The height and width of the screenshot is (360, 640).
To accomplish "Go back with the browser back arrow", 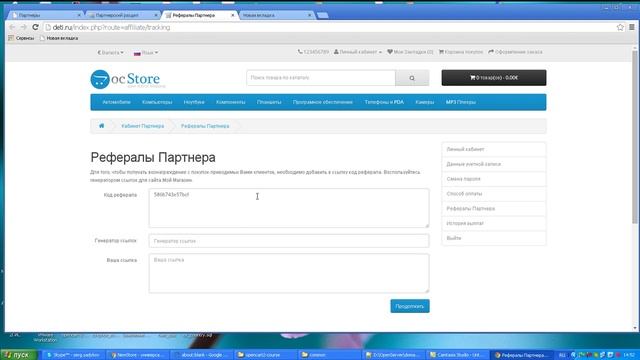I will [12, 27].
